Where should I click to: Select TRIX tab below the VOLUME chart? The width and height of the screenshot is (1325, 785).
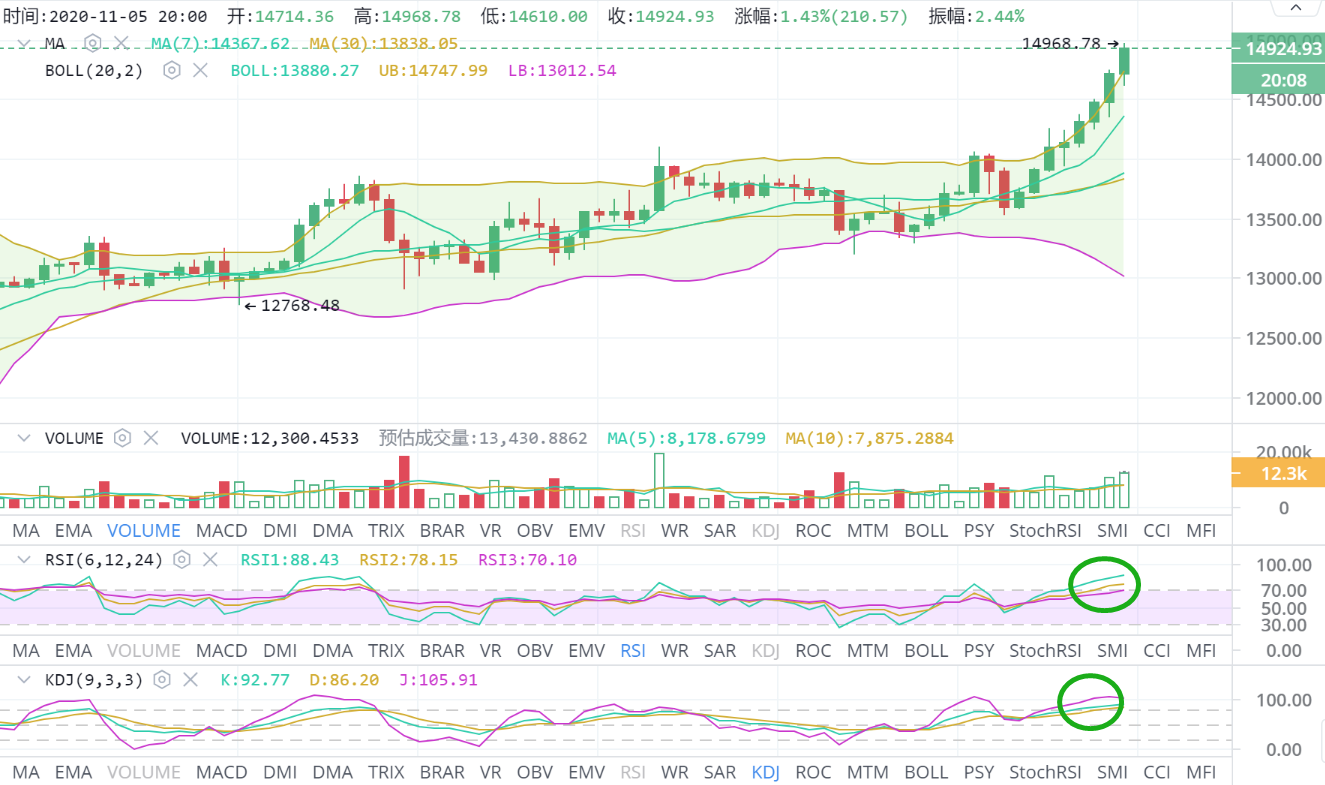point(386,531)
